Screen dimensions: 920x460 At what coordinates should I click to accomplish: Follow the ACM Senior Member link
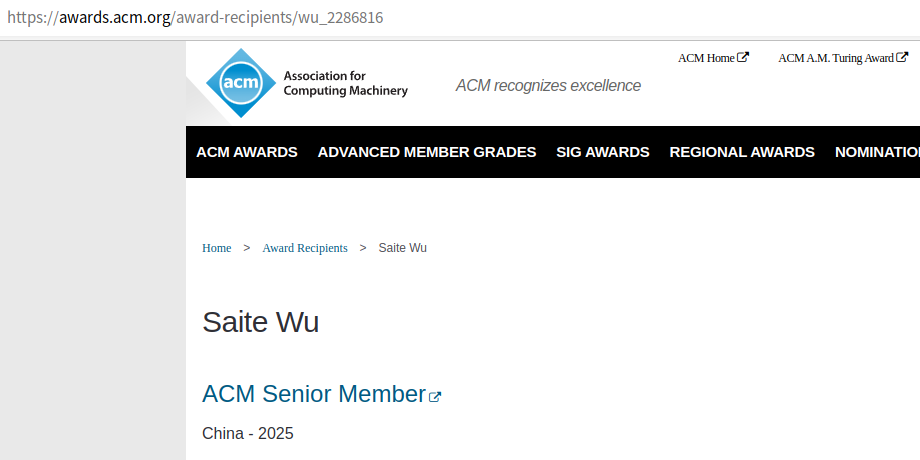click(x=314, y=394)
